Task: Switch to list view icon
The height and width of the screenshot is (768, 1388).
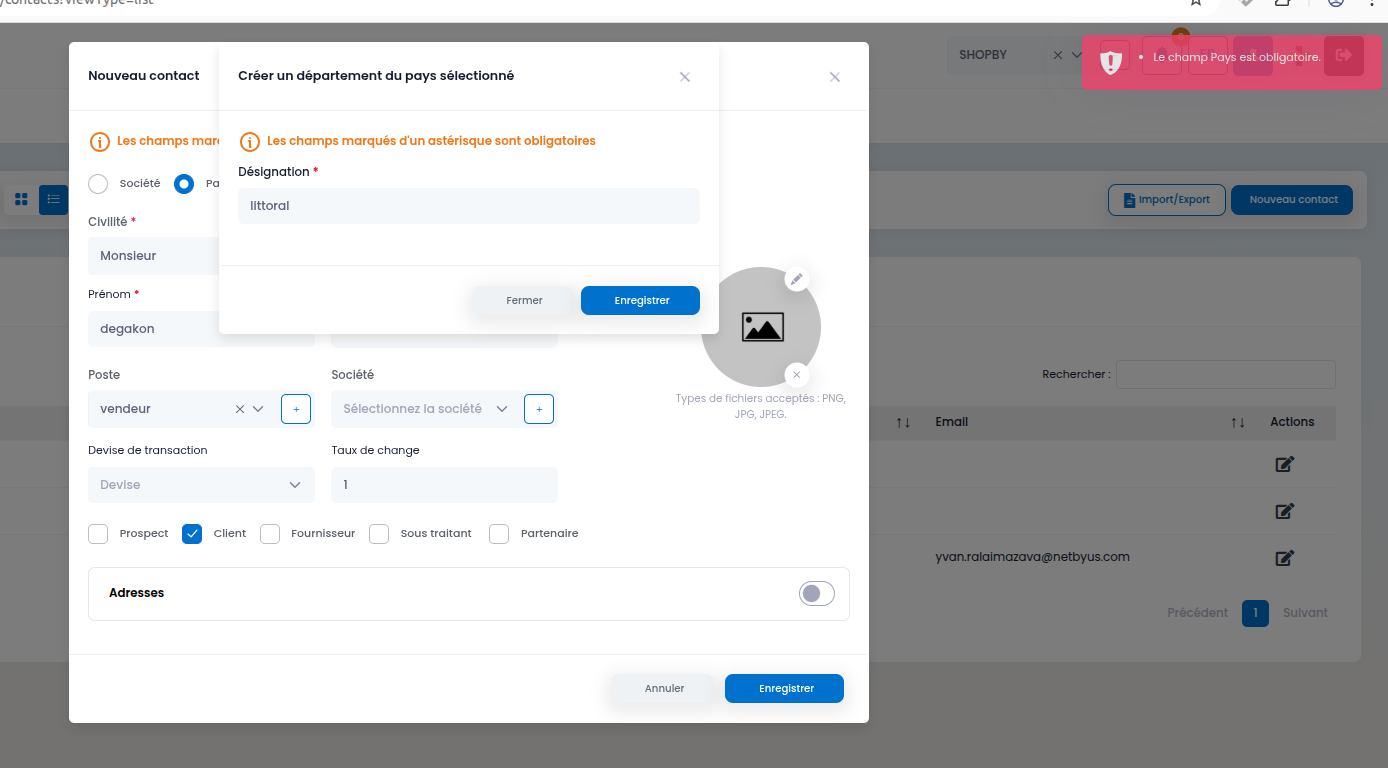Action: pyautogui.click(x=53, y=200)
